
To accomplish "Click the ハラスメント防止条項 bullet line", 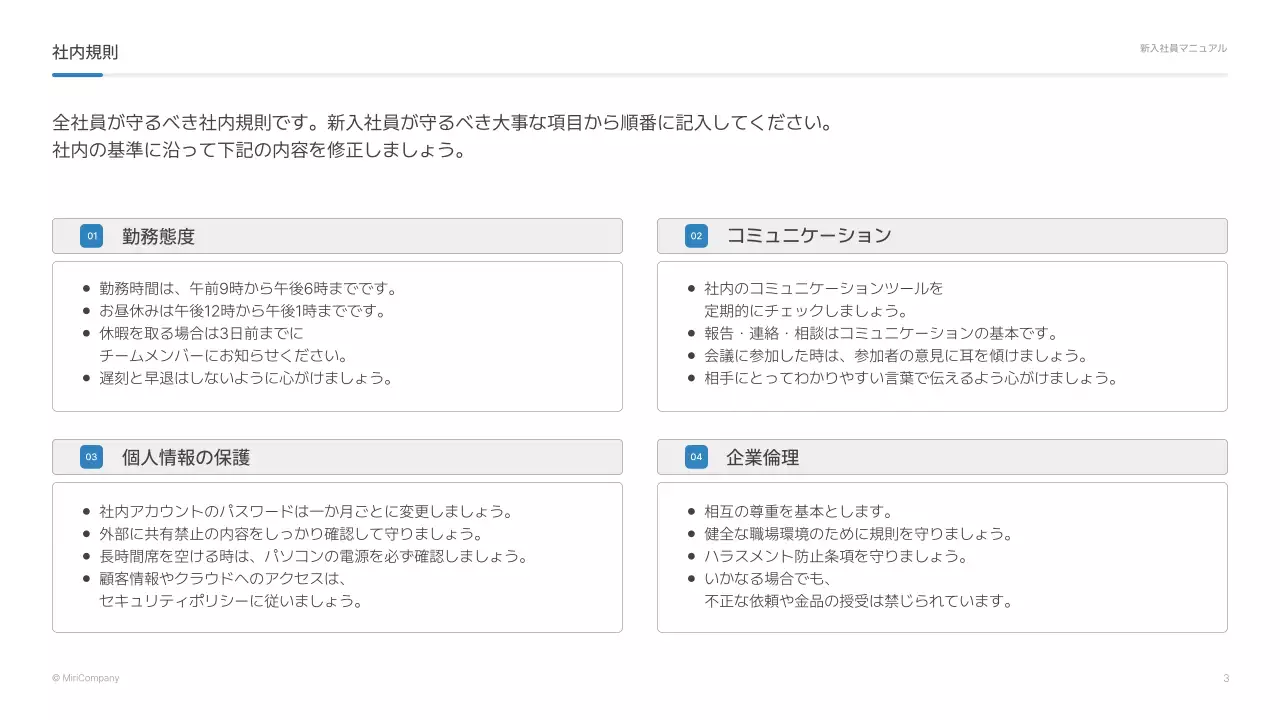I will point(835,557).
